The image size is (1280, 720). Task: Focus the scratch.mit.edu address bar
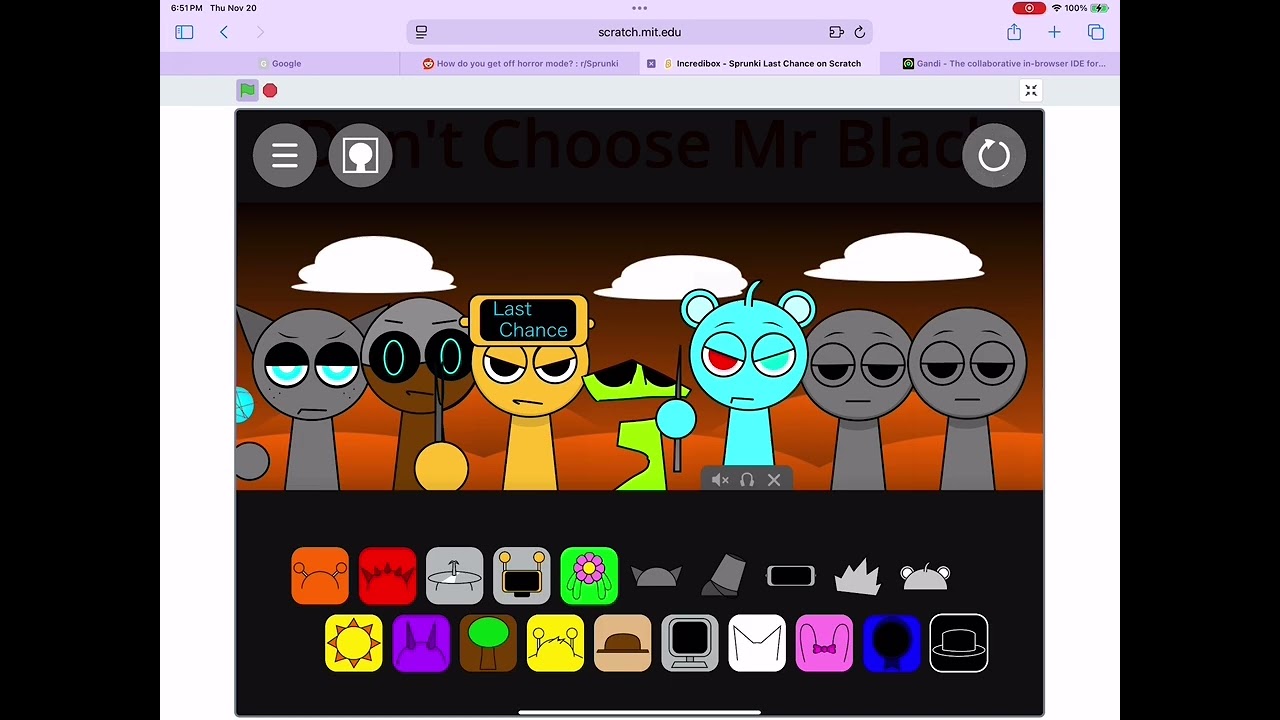click(640, 32)
